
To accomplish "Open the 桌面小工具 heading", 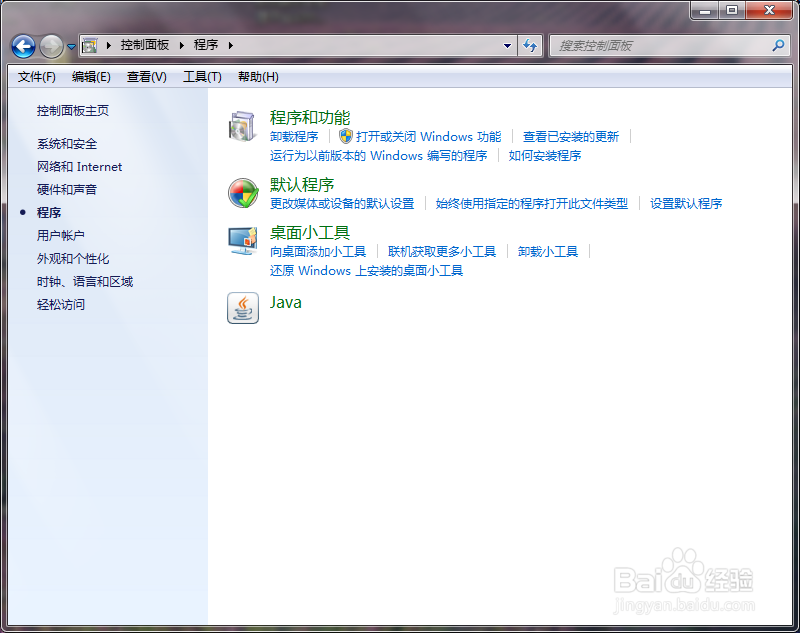I will point(310,233).
